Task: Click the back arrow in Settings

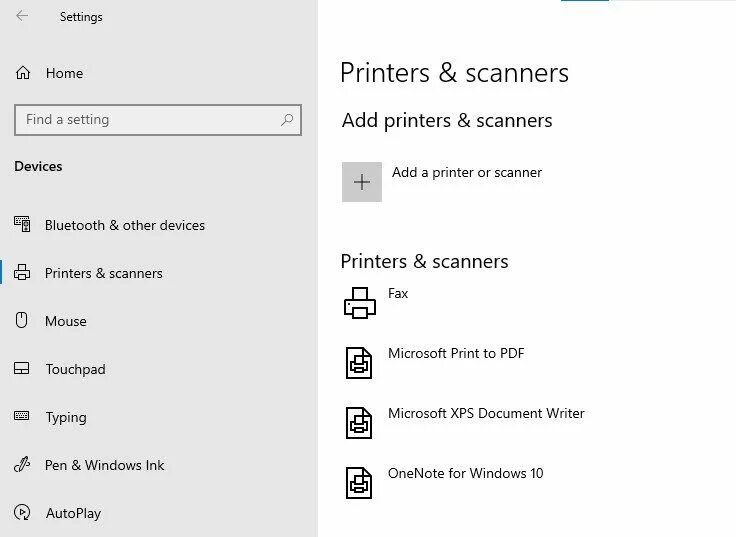Action: 22,16
